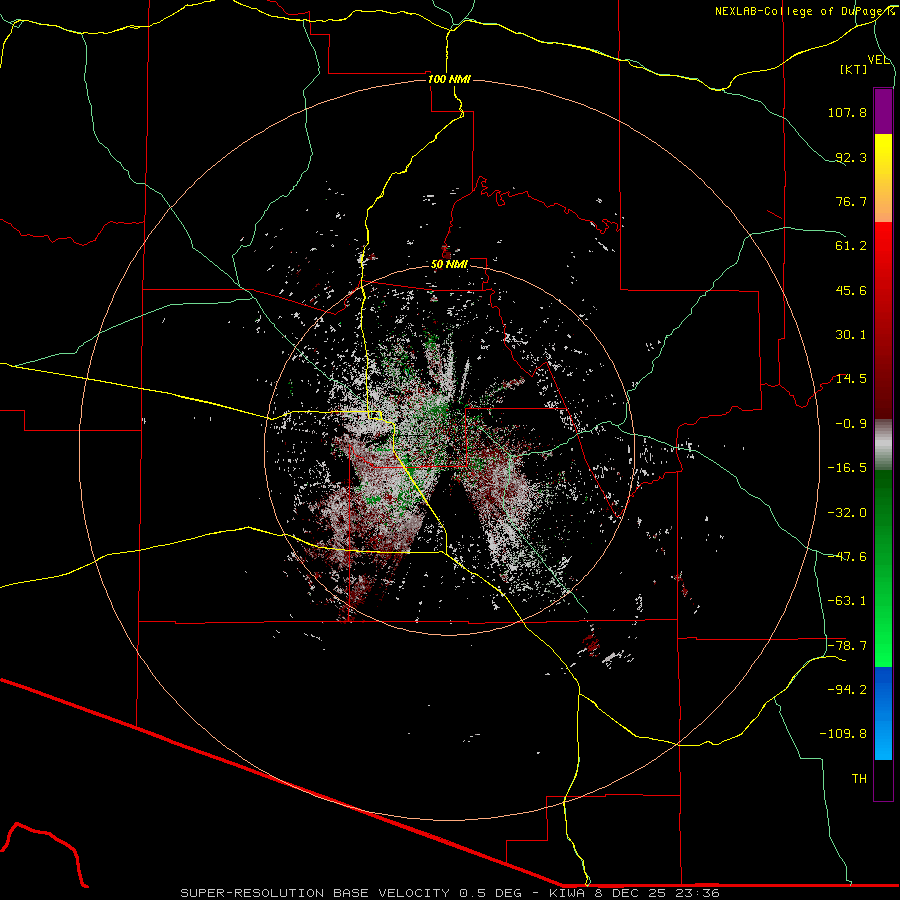Click the VEL legend title
The height and width of the screenshot is (900, 900).
[x=878, y=60]
